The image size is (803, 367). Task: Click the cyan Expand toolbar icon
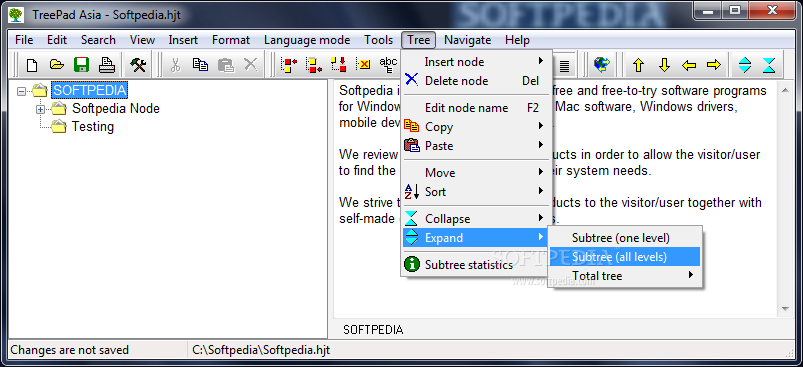click(745, 65)
